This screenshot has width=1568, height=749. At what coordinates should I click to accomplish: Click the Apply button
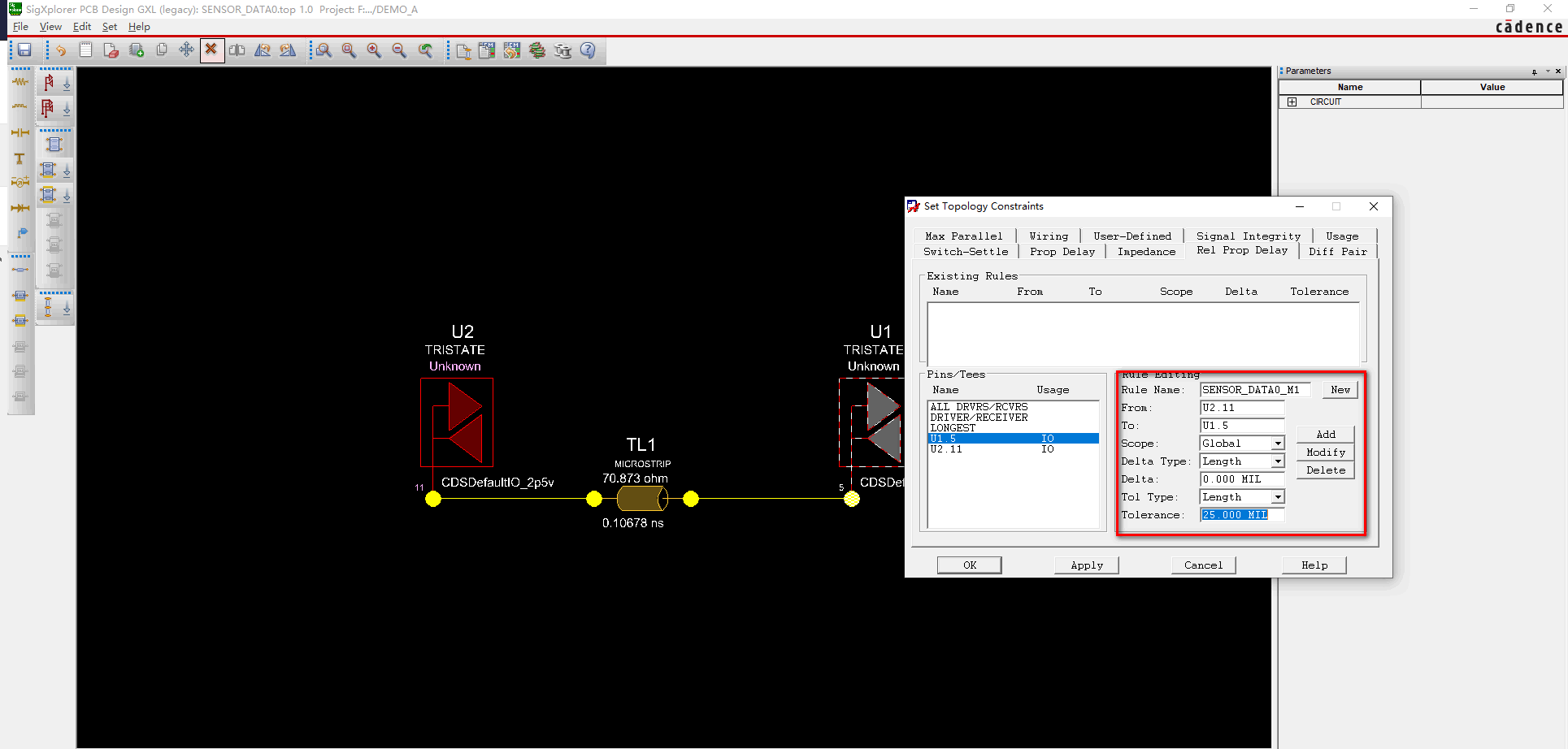[x=1087, y=565]
